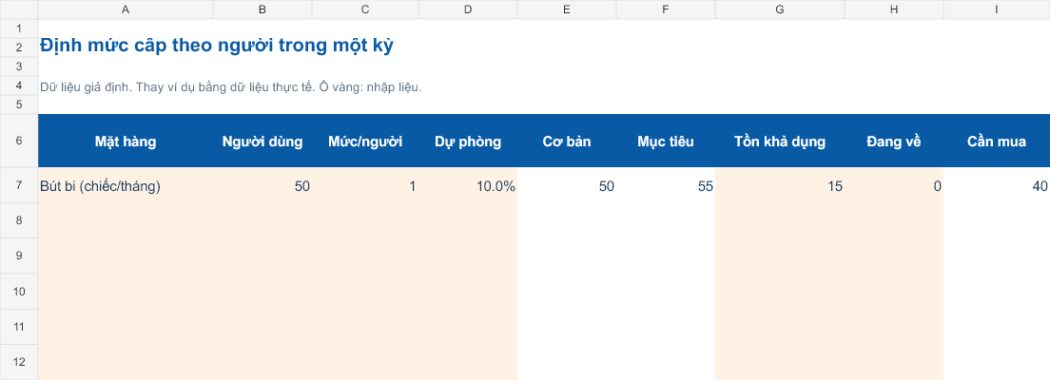Select the 'Mục tiêu' header cell
This screenshot has width=1050, height=380.
pos(666,141)
